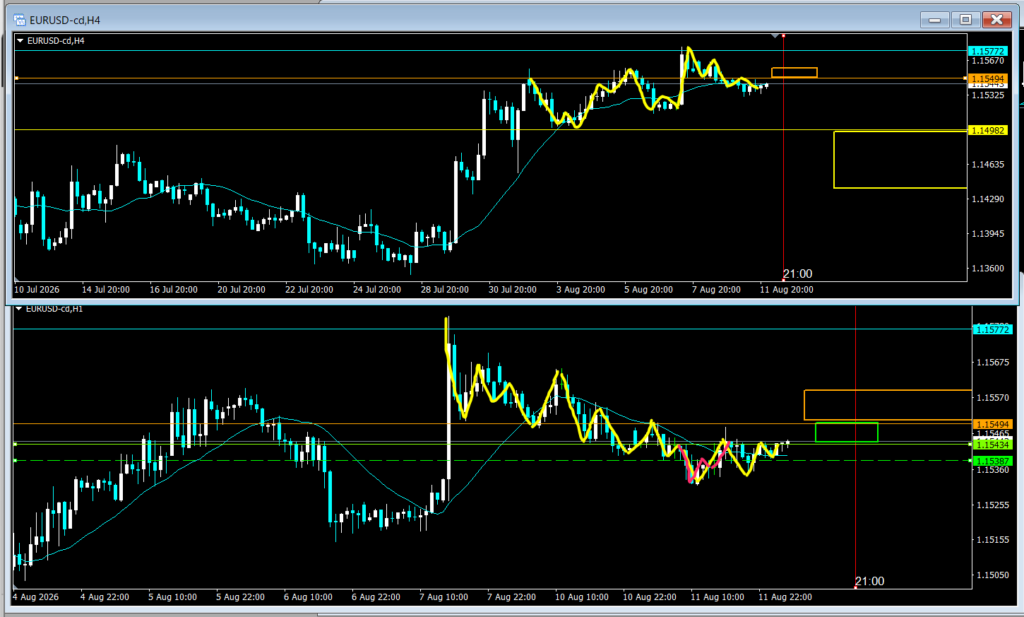The height and width of the screenshot is (617, 1024).
Task: Click the 1.13600 price scale value
Action: pyautogui.click(x=987, y=268)
